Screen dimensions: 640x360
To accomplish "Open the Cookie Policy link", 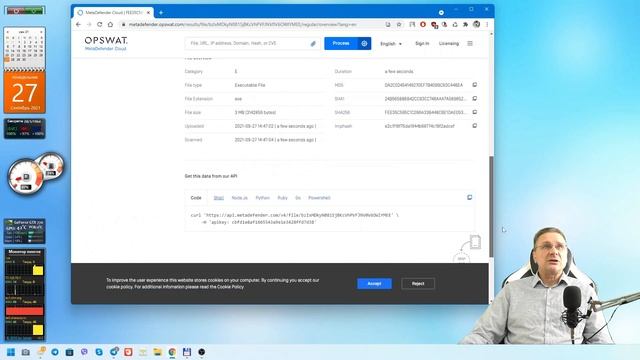I will [x=230, y=287].
